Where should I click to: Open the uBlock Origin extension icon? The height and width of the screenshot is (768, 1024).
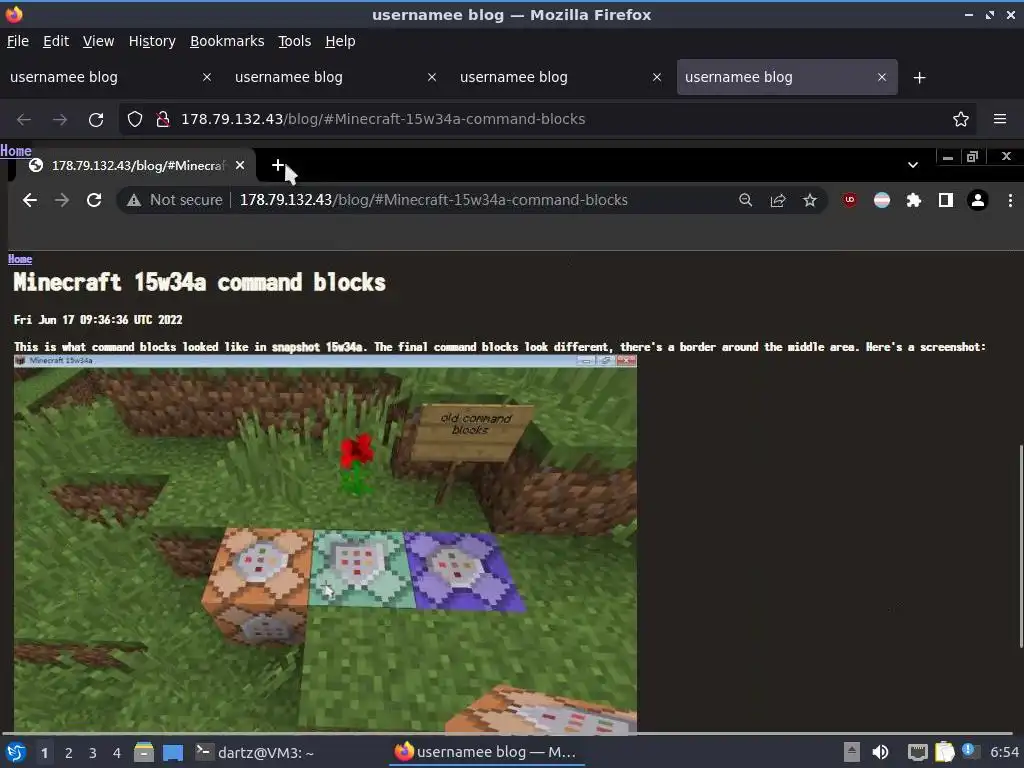click(x=850, y=200)
